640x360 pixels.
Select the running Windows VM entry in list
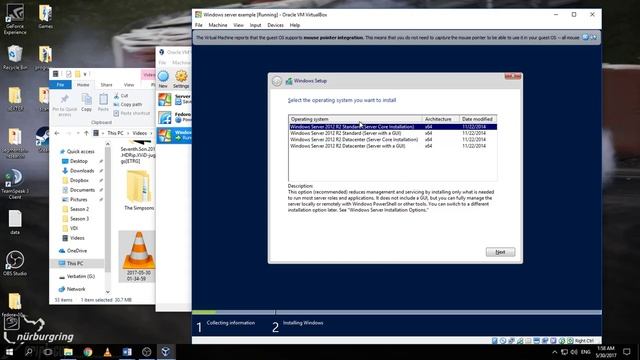(x=174, y=135)
